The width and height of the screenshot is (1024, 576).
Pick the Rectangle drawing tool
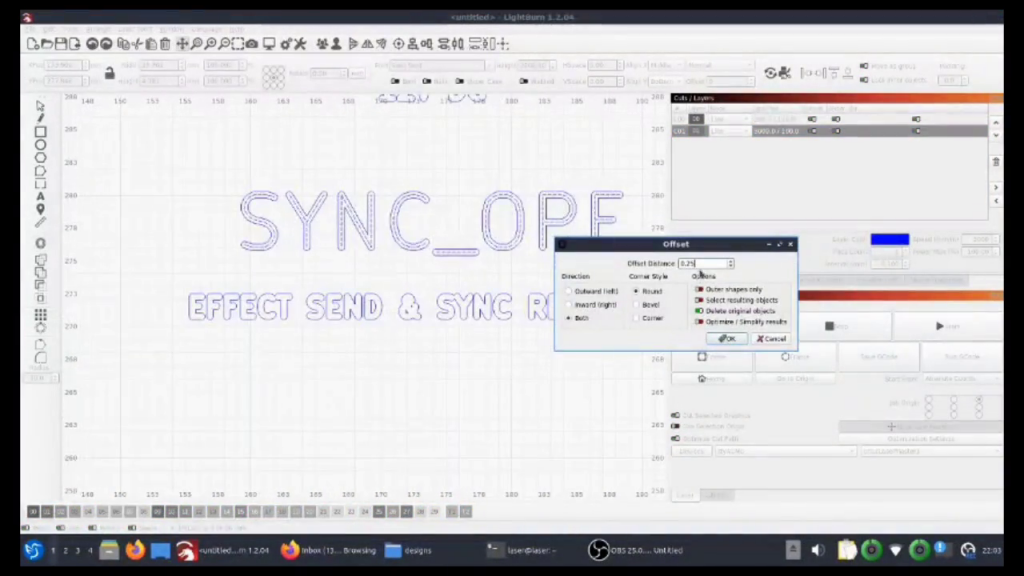[40, 132]
